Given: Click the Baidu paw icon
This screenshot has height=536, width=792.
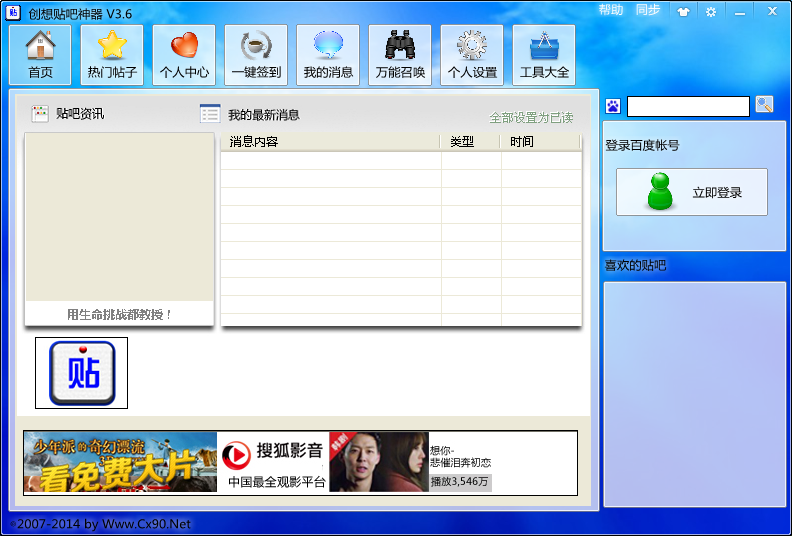Looking at the screenshot, I should (x=613, y=106).
